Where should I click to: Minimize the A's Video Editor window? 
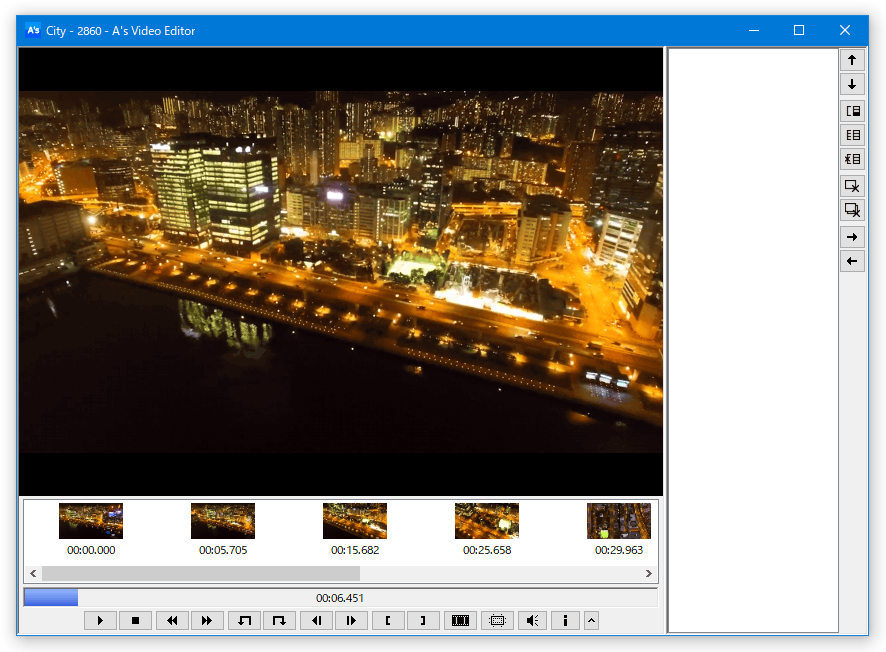[x=754, y=31]
